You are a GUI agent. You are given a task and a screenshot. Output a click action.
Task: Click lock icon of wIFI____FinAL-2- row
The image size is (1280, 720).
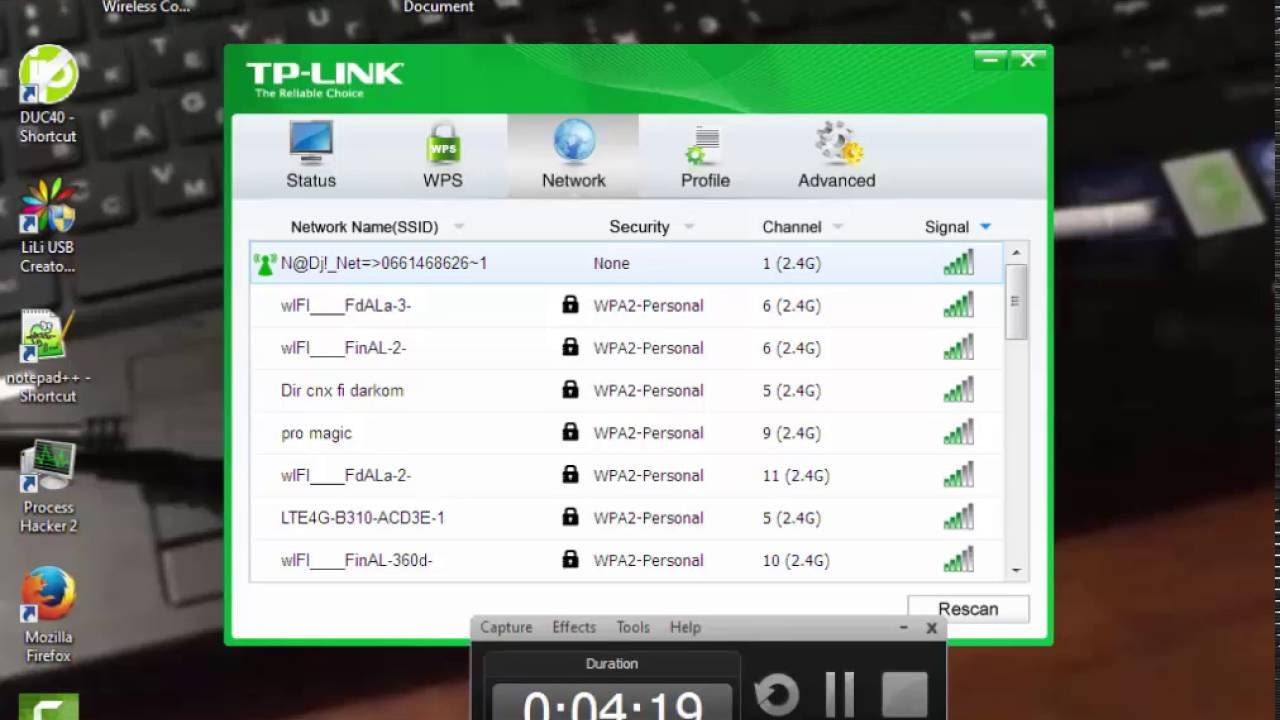click(570, 347)
